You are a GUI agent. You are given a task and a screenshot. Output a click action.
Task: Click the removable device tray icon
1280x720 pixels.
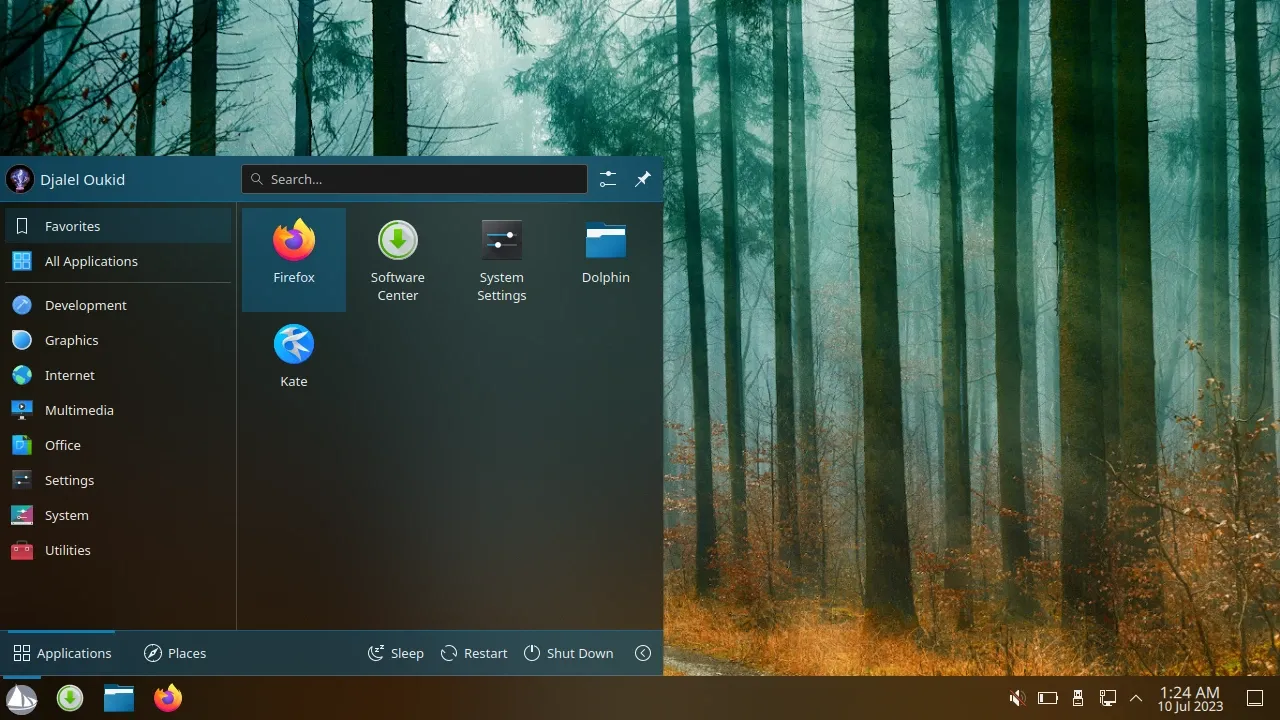(x=1077, y=698)
